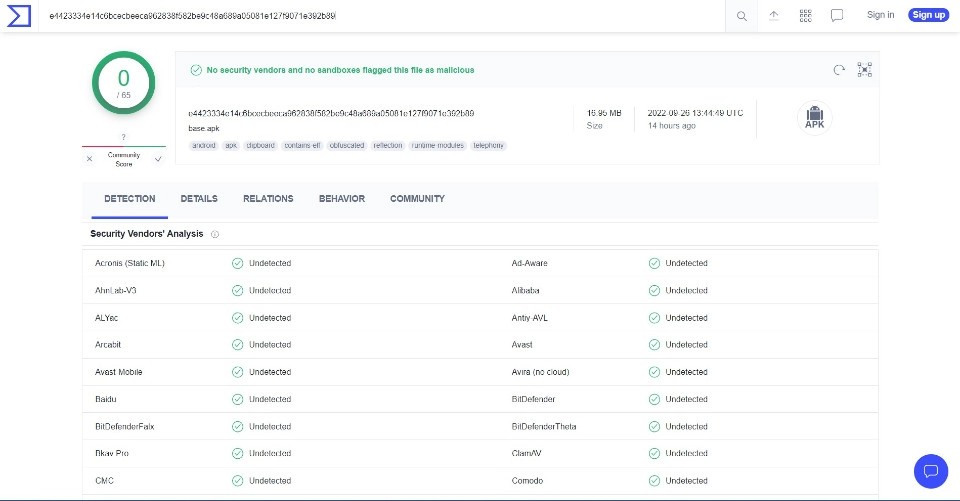Click the CMC undetected check icon
The width and height of the screenshot is (960, 501).
coord(238,481)
